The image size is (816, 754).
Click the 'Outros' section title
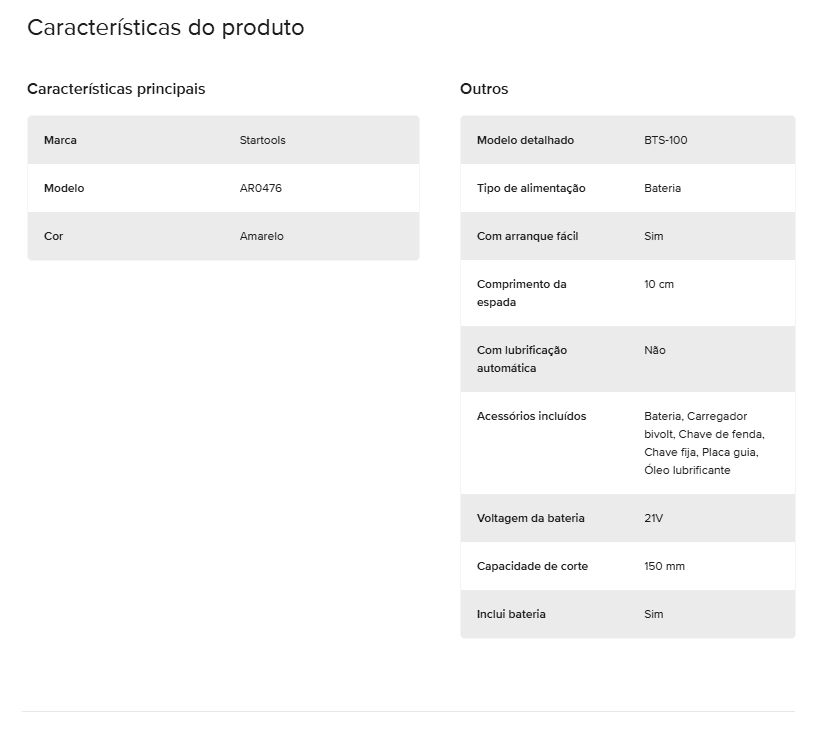pyautogui.click(x=484, y=89)
